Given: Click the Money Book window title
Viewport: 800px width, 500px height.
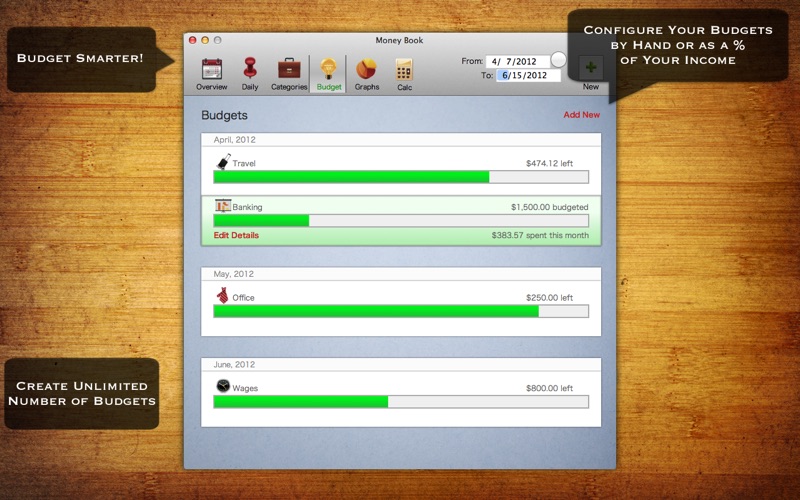Looking at the screenshot, I should click(399, 40).
